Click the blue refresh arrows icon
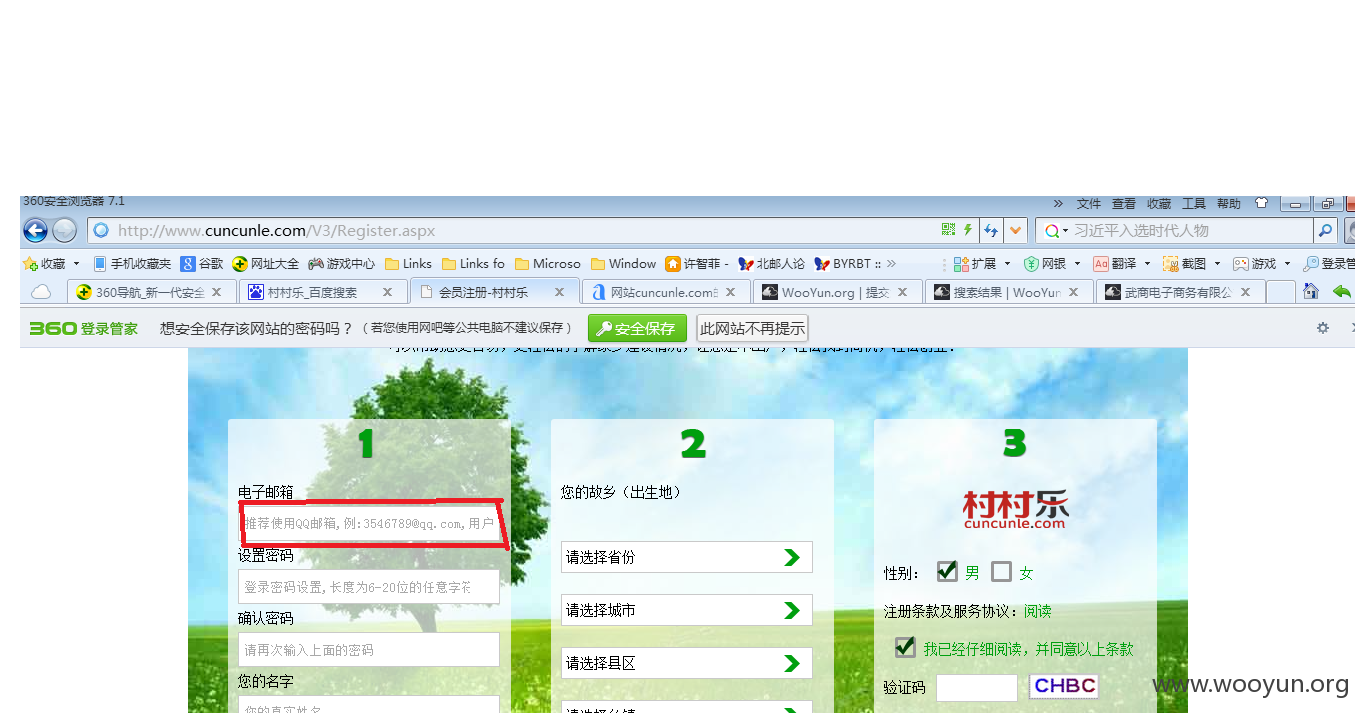 991,231
